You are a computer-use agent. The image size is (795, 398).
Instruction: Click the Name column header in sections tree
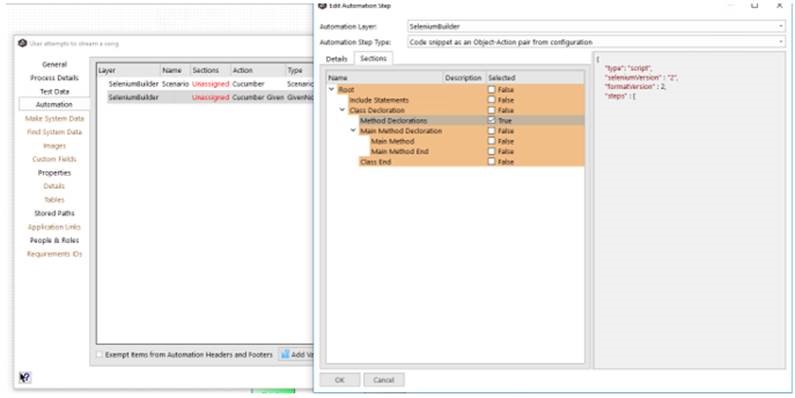click(385, 78)
